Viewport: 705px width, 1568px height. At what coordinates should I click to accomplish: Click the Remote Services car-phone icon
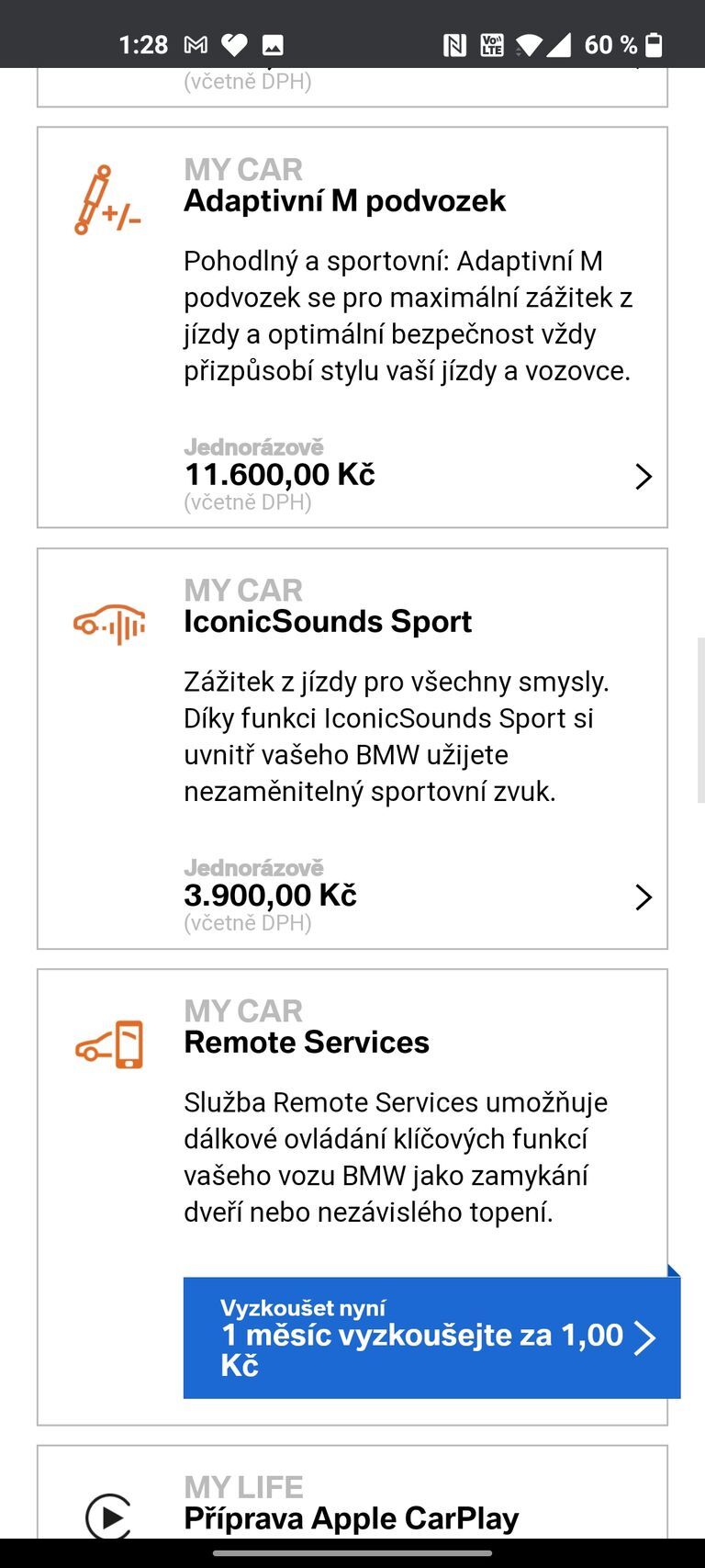(110, 1044)
